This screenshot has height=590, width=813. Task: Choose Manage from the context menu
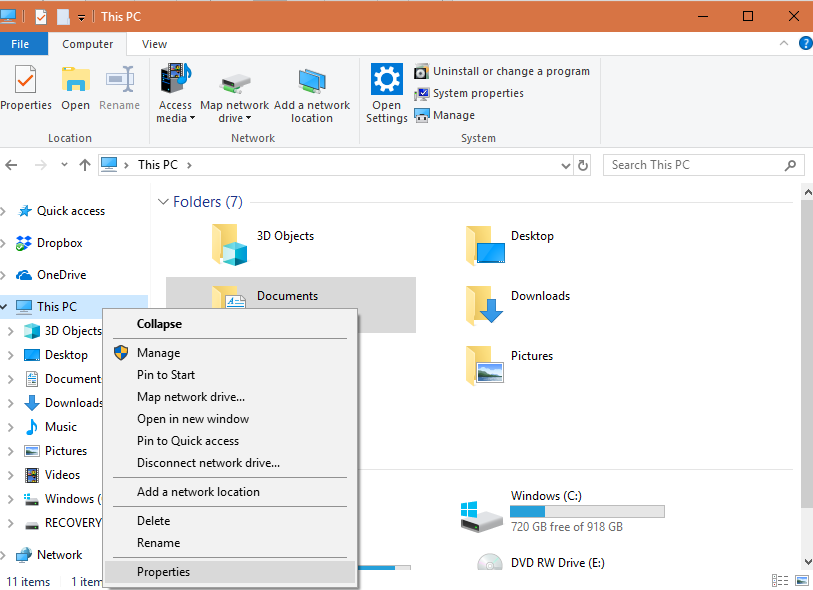click(230, 353)
